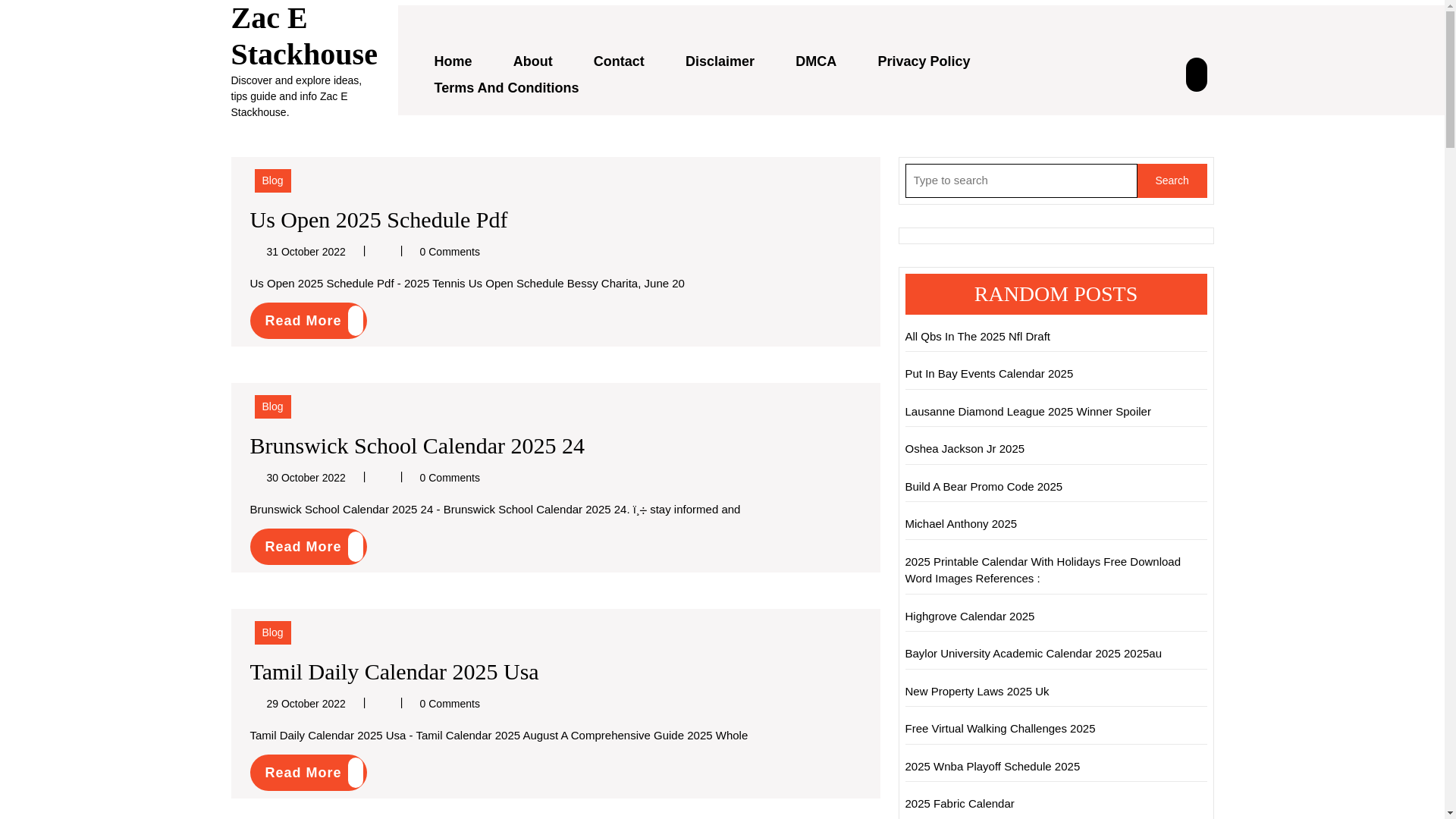The image size is (1456, 819).
Task: Open Oshea Jackson Jr 2025 link
Action: pos(965,448)
